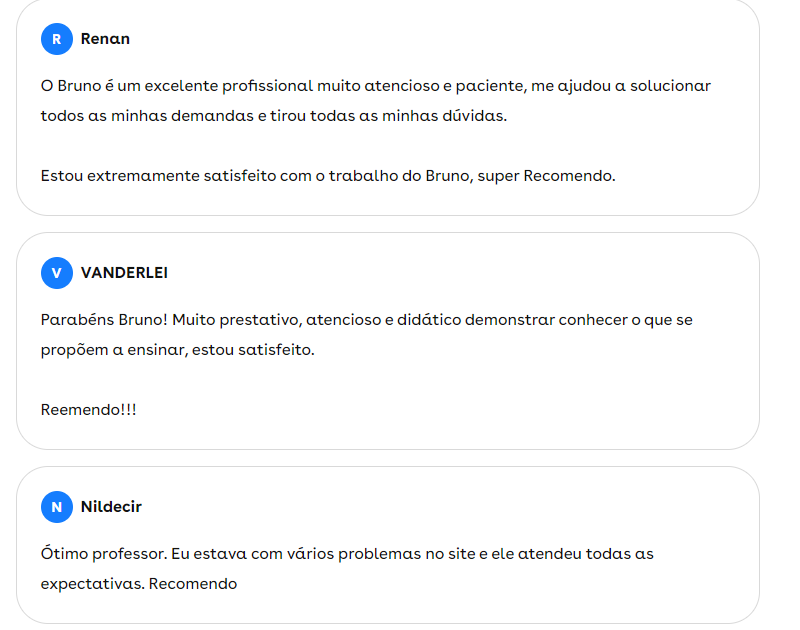Click "todos as minhas demandas" in Renan's review
800x630 pixels.
[146, 116]
